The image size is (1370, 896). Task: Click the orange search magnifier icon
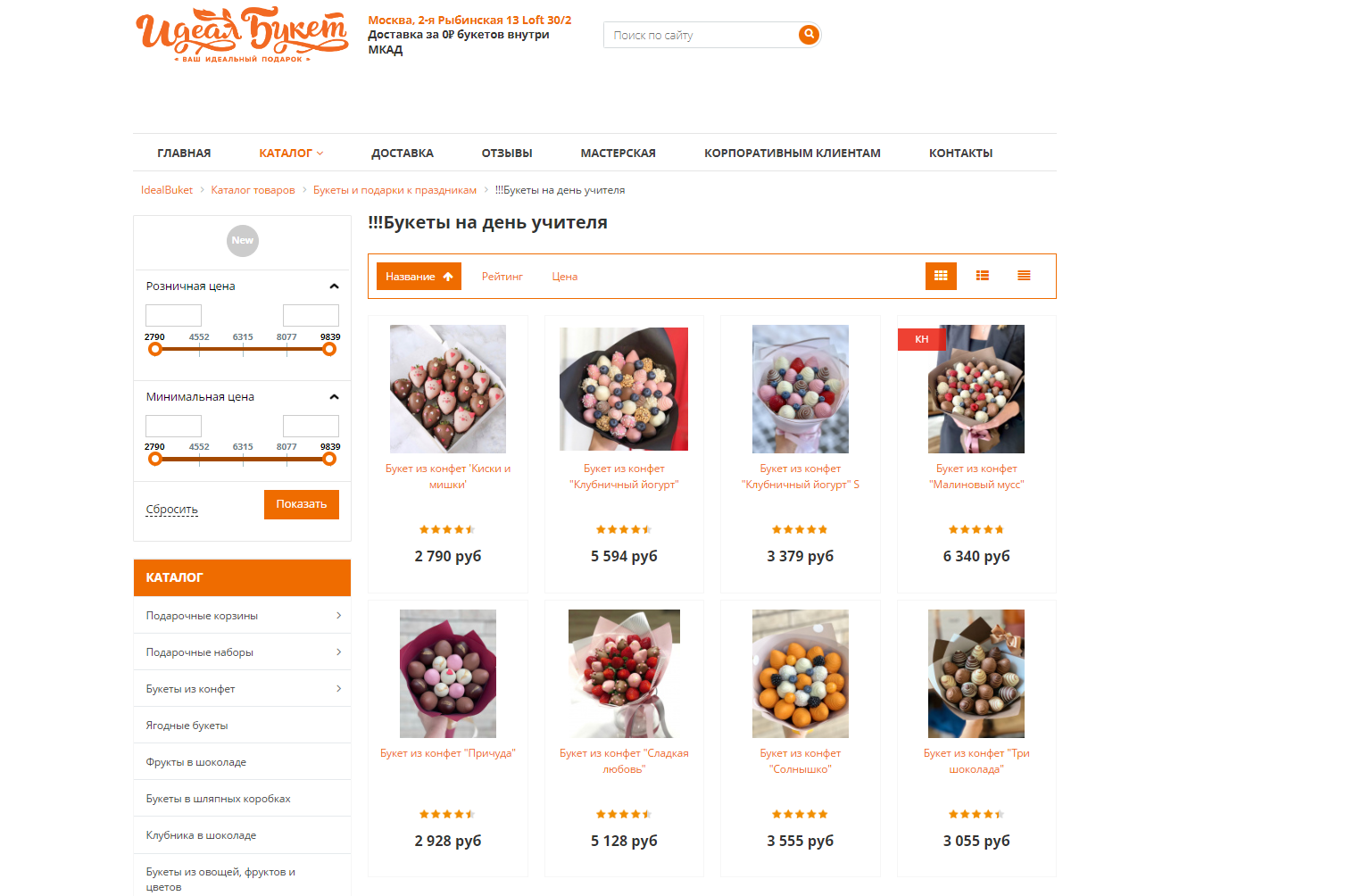pyautogui.click(x=809, y=35)
